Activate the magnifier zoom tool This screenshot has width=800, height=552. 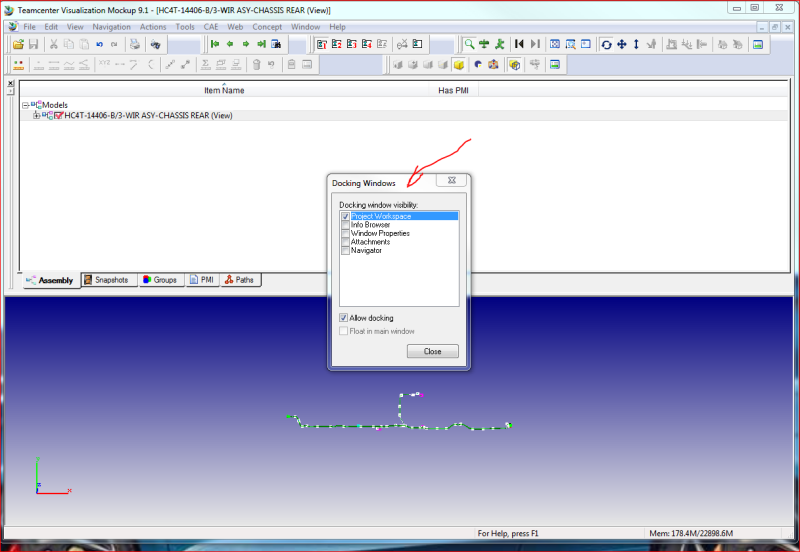click(469, 44)
